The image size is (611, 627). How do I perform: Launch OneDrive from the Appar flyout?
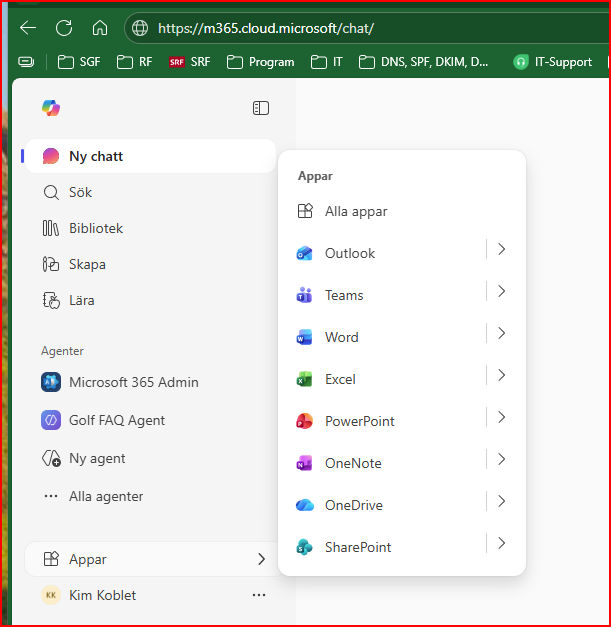(386, 505)
